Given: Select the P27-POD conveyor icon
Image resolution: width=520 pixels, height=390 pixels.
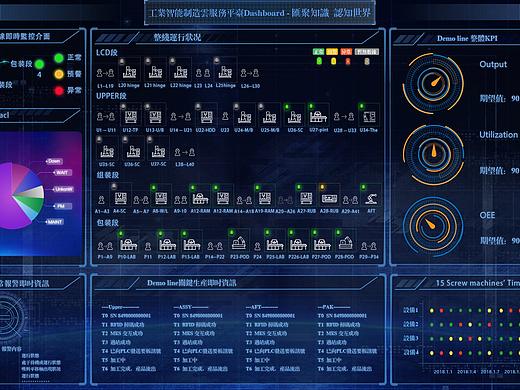Looking at the screenshot, I should [x=322, y=245].
